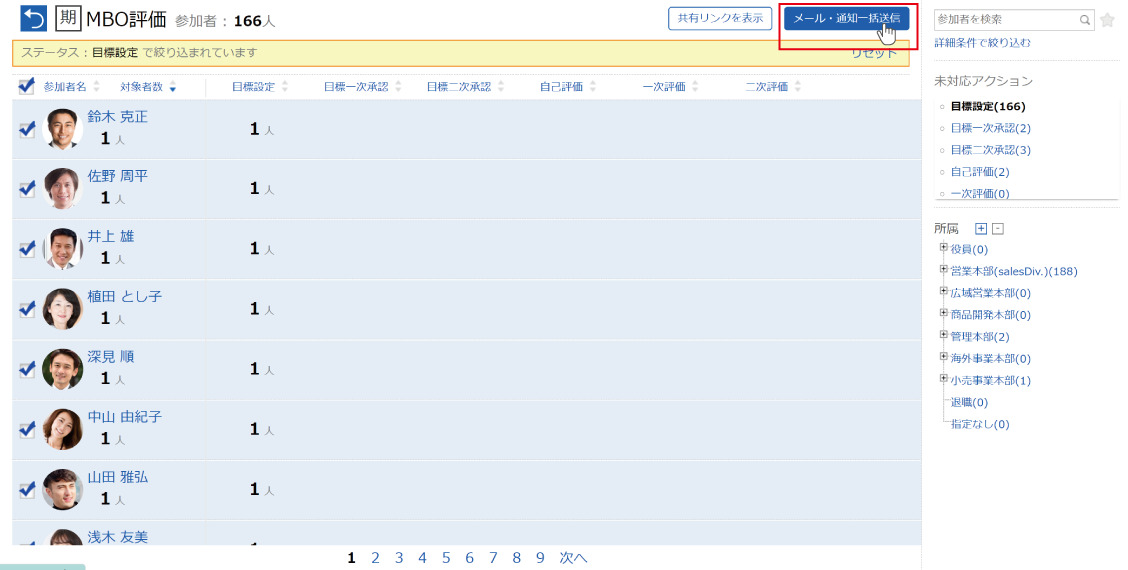Sort by 目標設定 column
Screen dimensions: 1128x570
click(260, 86)
